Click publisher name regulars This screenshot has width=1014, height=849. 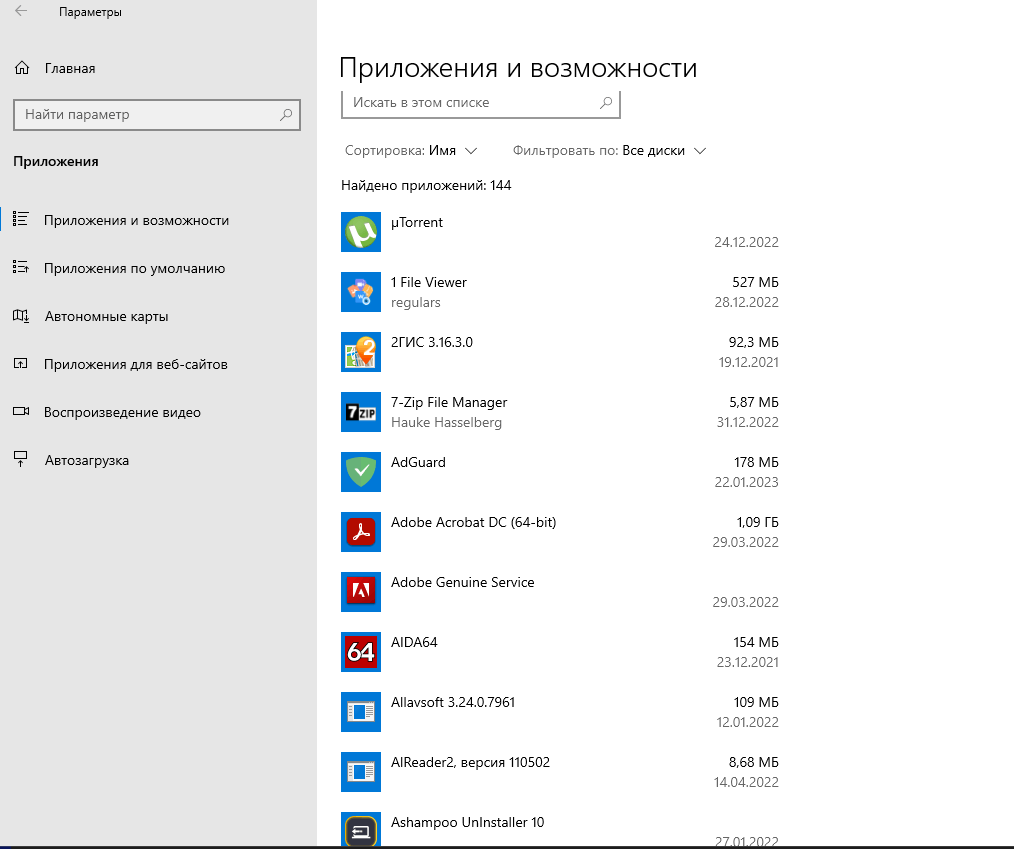[415, 303]
